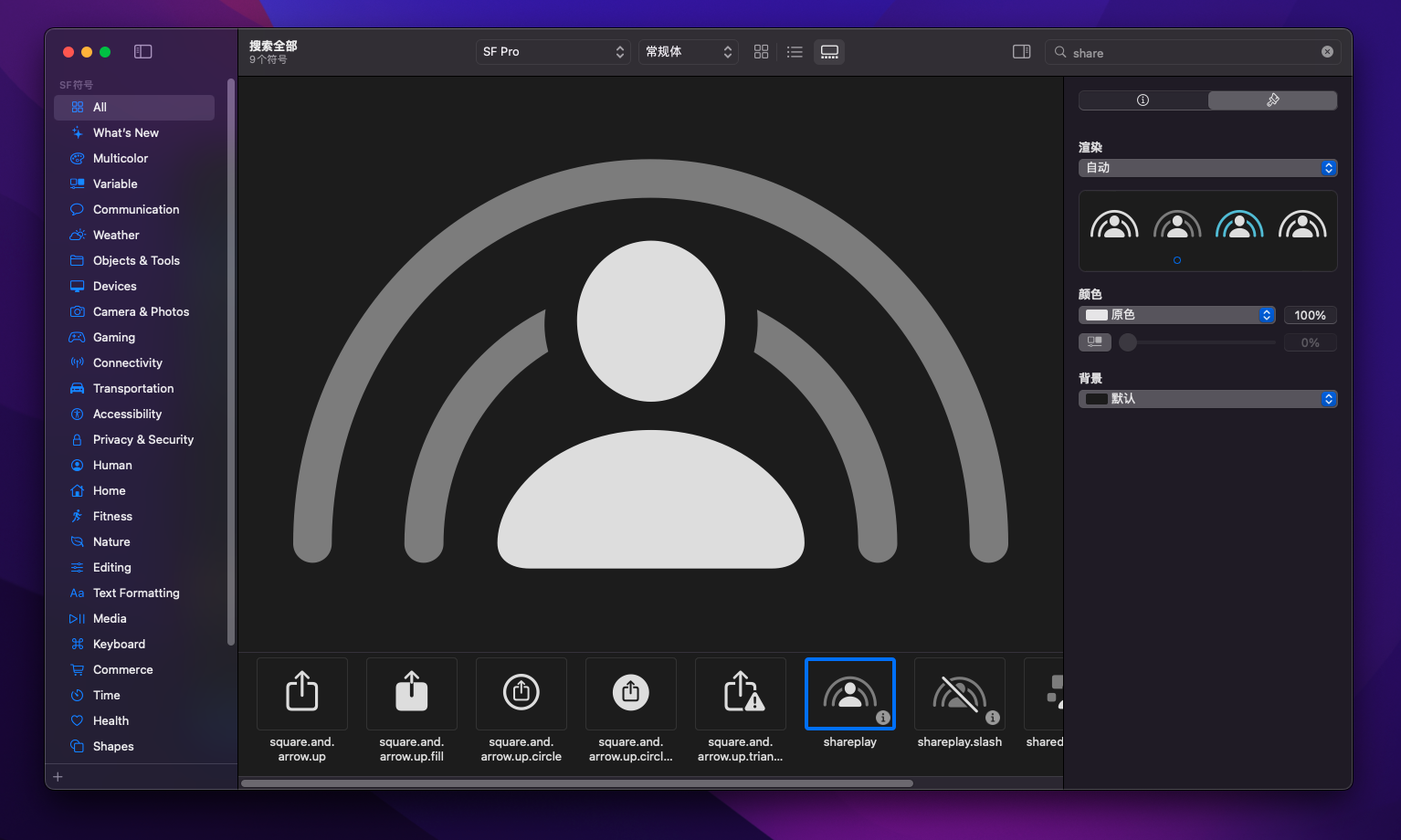Viewport: 1401px width, 840px height.
Task: Toggle the left sidebar icon
Action: pyautogui.click(x=143, y=52)
